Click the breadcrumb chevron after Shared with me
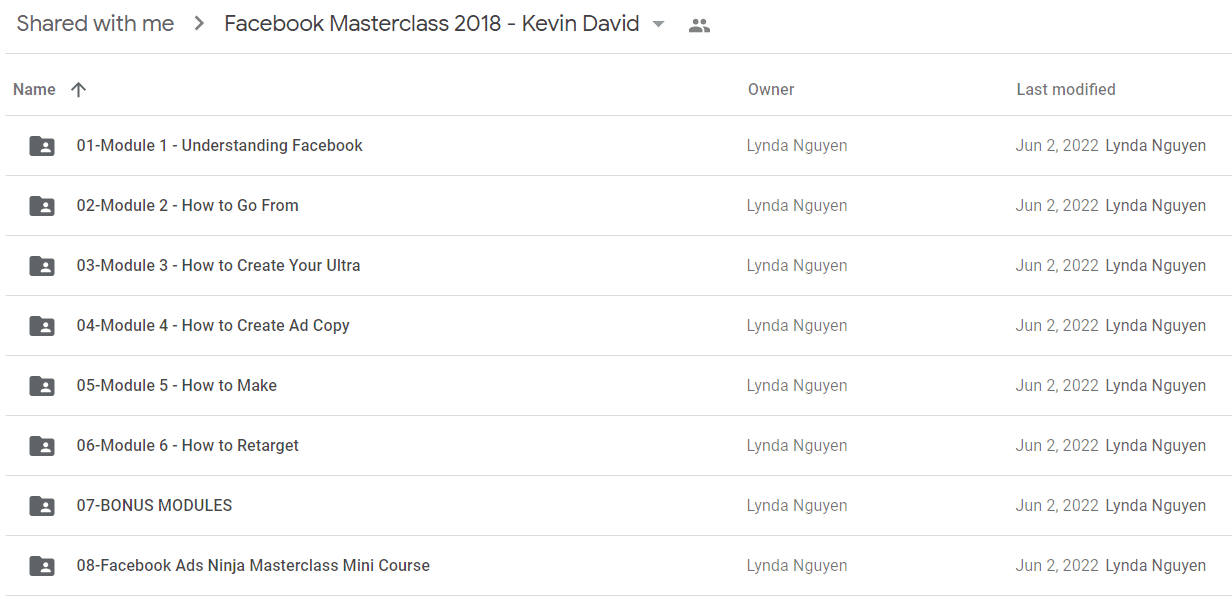 click(199, 24)
